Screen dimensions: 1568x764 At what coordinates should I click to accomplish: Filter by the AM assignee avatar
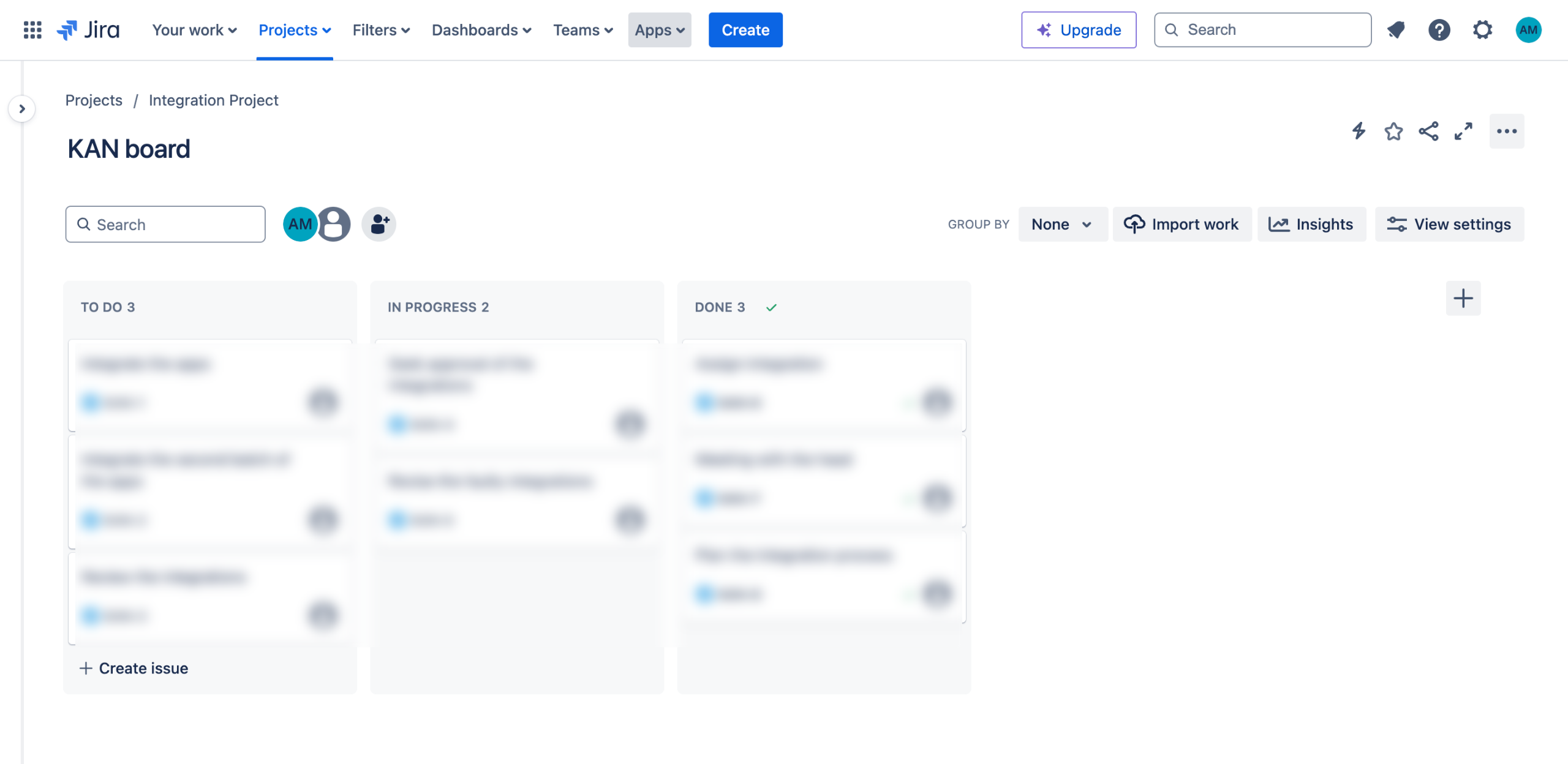click(x=300, y=224)
